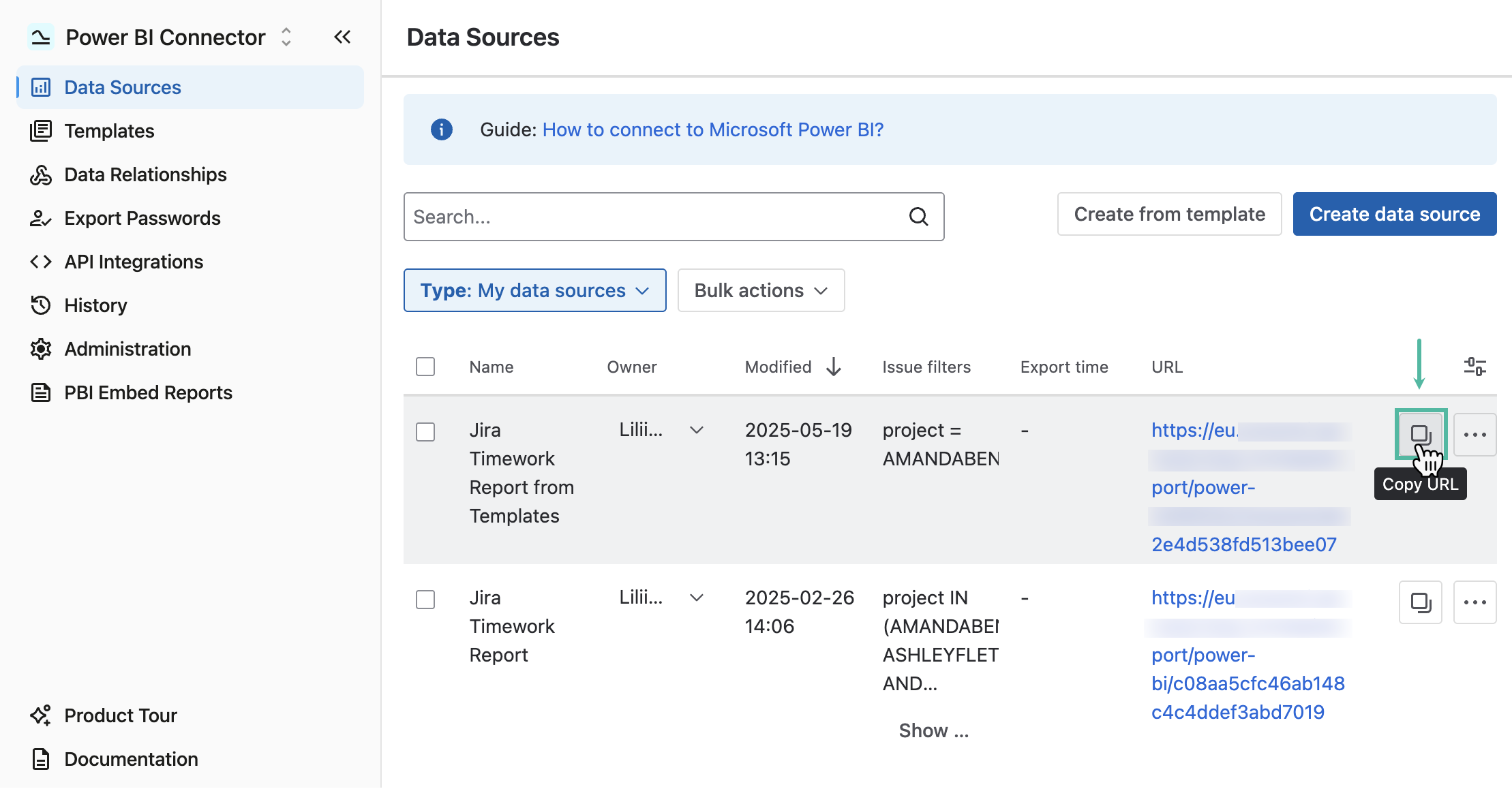Click the magnifying glass search icon
The height and width of the screenshot is (789, 1512).
919,217
